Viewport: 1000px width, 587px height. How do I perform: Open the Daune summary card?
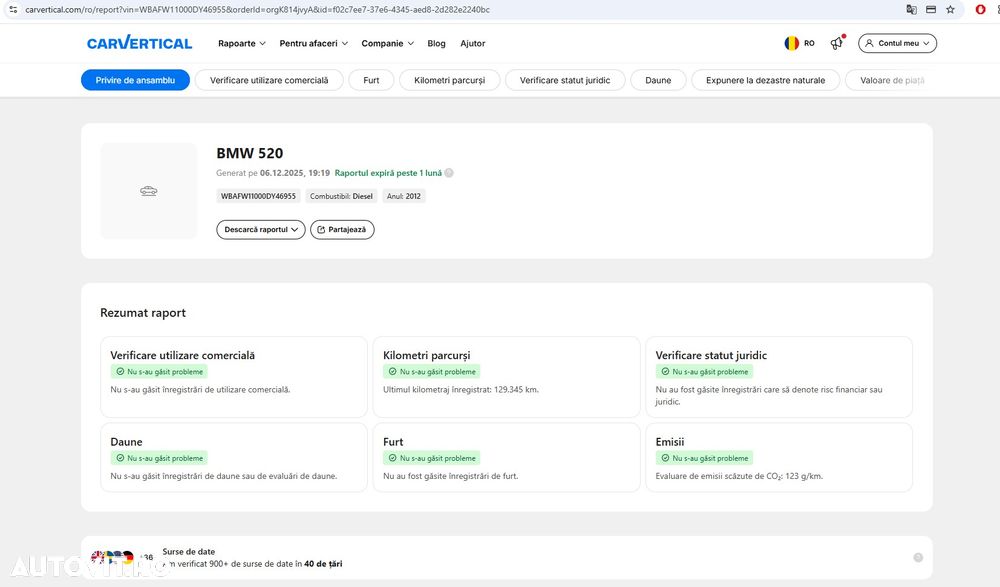[x=234, y=457]
